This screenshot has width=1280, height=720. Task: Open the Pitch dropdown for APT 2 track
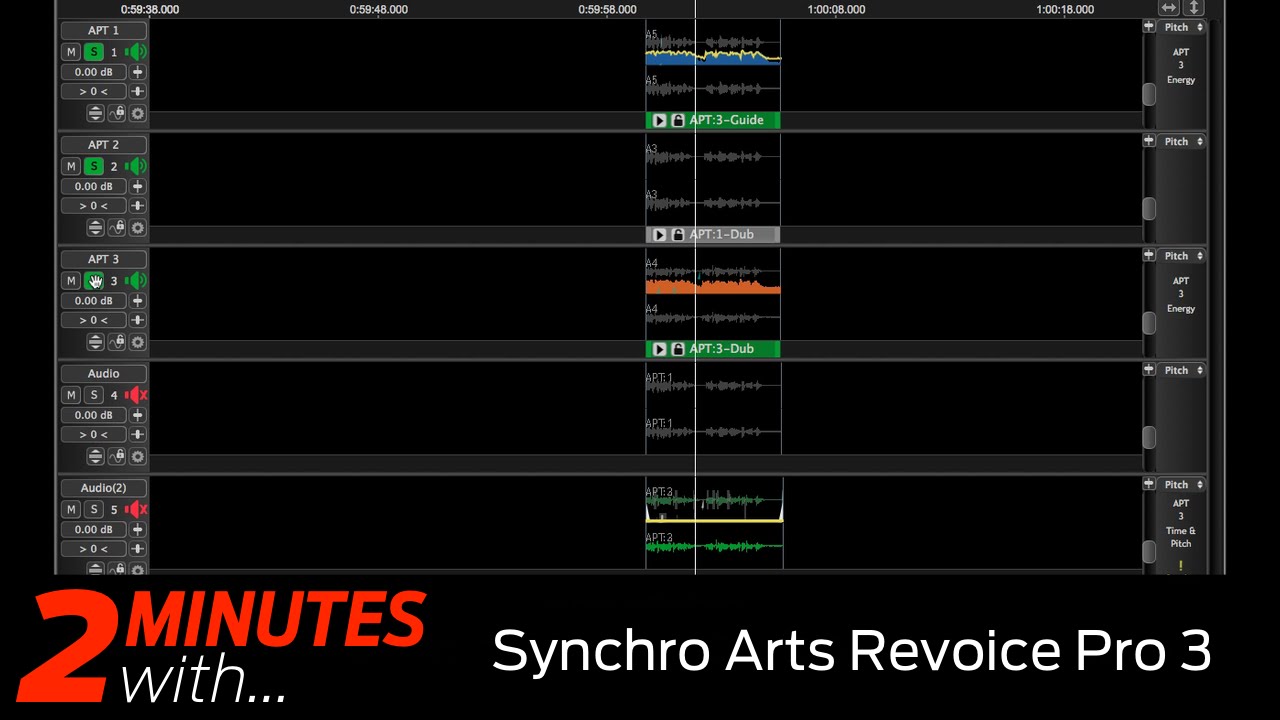(1182, 141)
